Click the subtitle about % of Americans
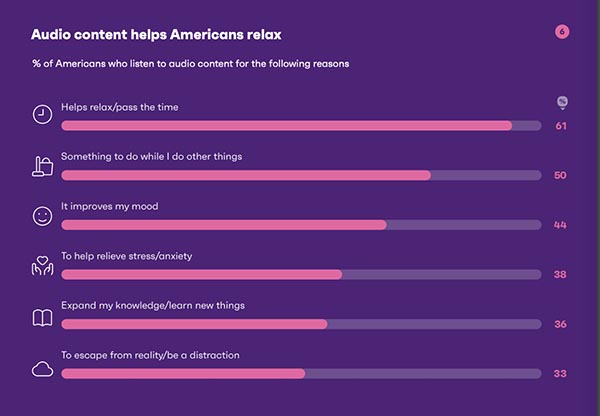This screenshot has height=416, width=600. 191,64
